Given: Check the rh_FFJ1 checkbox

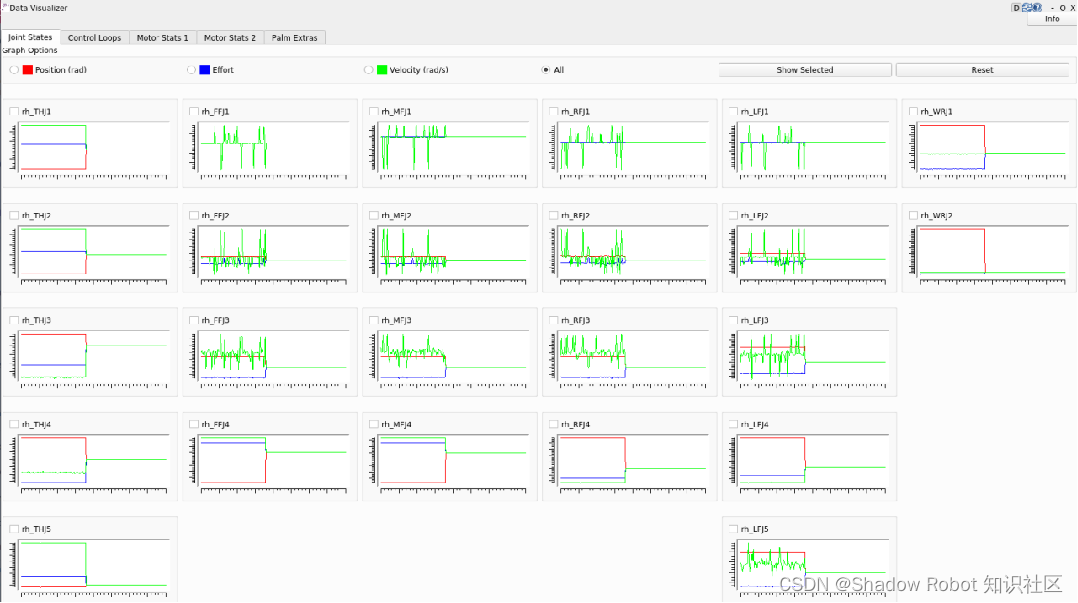Looking at the screenshot, I should click(194, 111).
